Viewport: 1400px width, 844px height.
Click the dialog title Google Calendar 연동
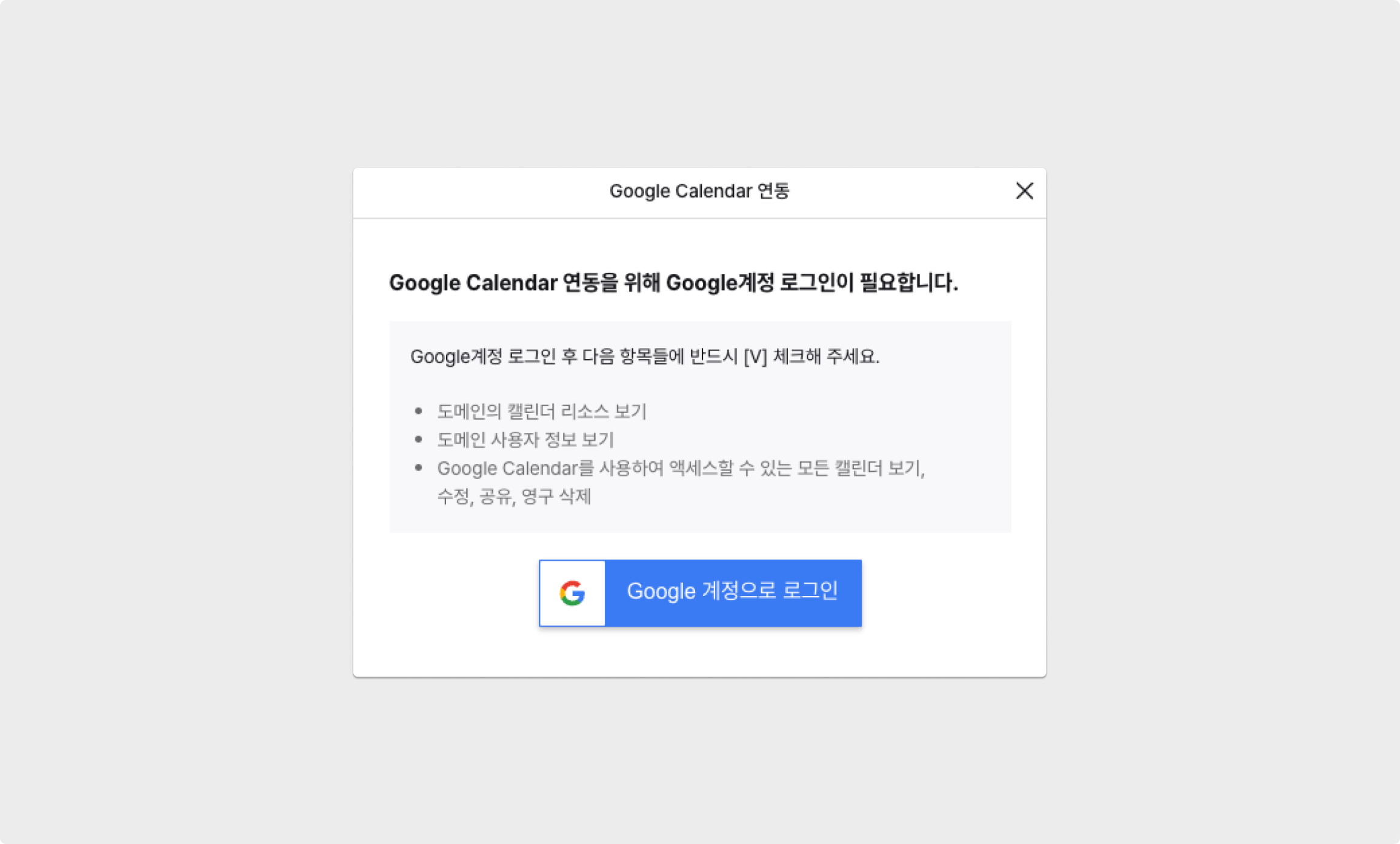699,191
